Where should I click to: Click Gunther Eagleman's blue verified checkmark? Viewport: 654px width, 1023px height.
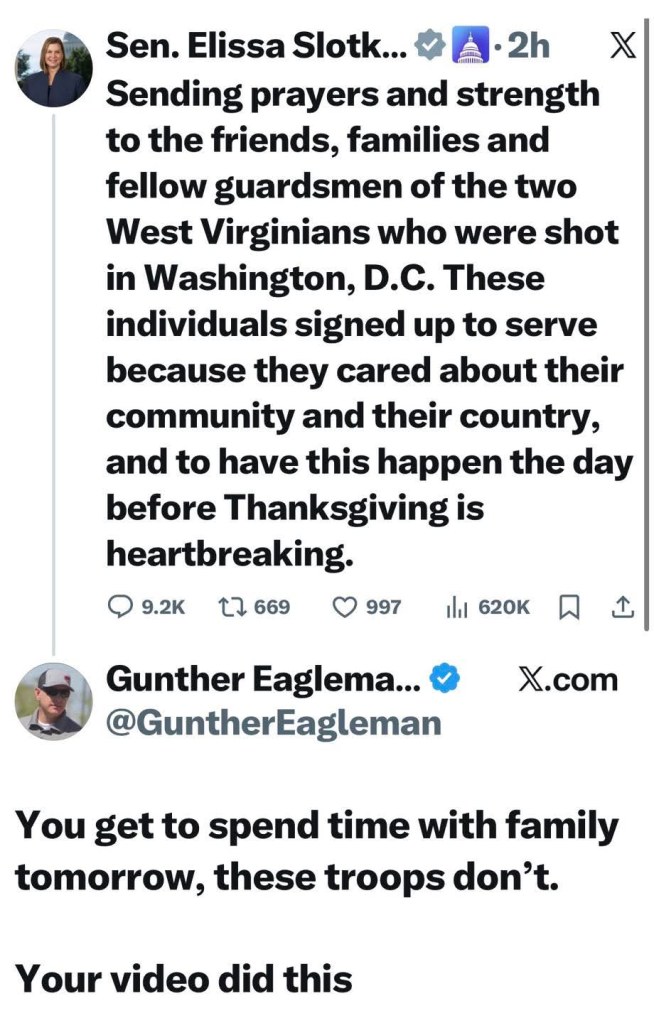tap(444, 680)
